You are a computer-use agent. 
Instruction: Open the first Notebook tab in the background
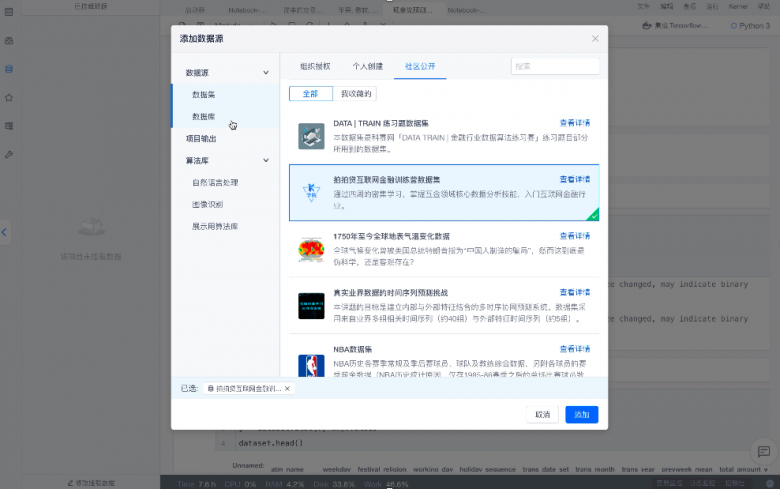tap(247, 10)
